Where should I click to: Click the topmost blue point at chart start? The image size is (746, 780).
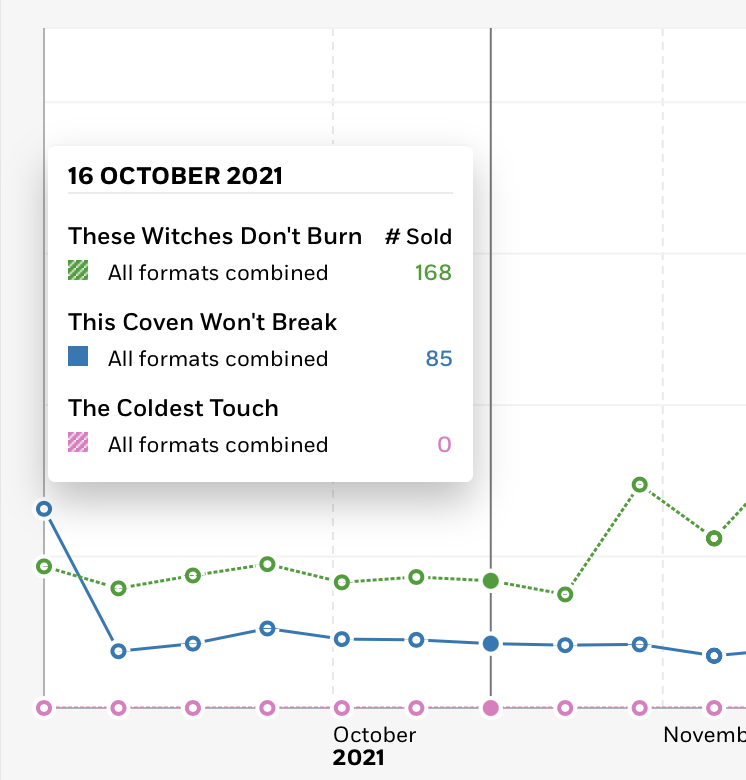(44, 509)
